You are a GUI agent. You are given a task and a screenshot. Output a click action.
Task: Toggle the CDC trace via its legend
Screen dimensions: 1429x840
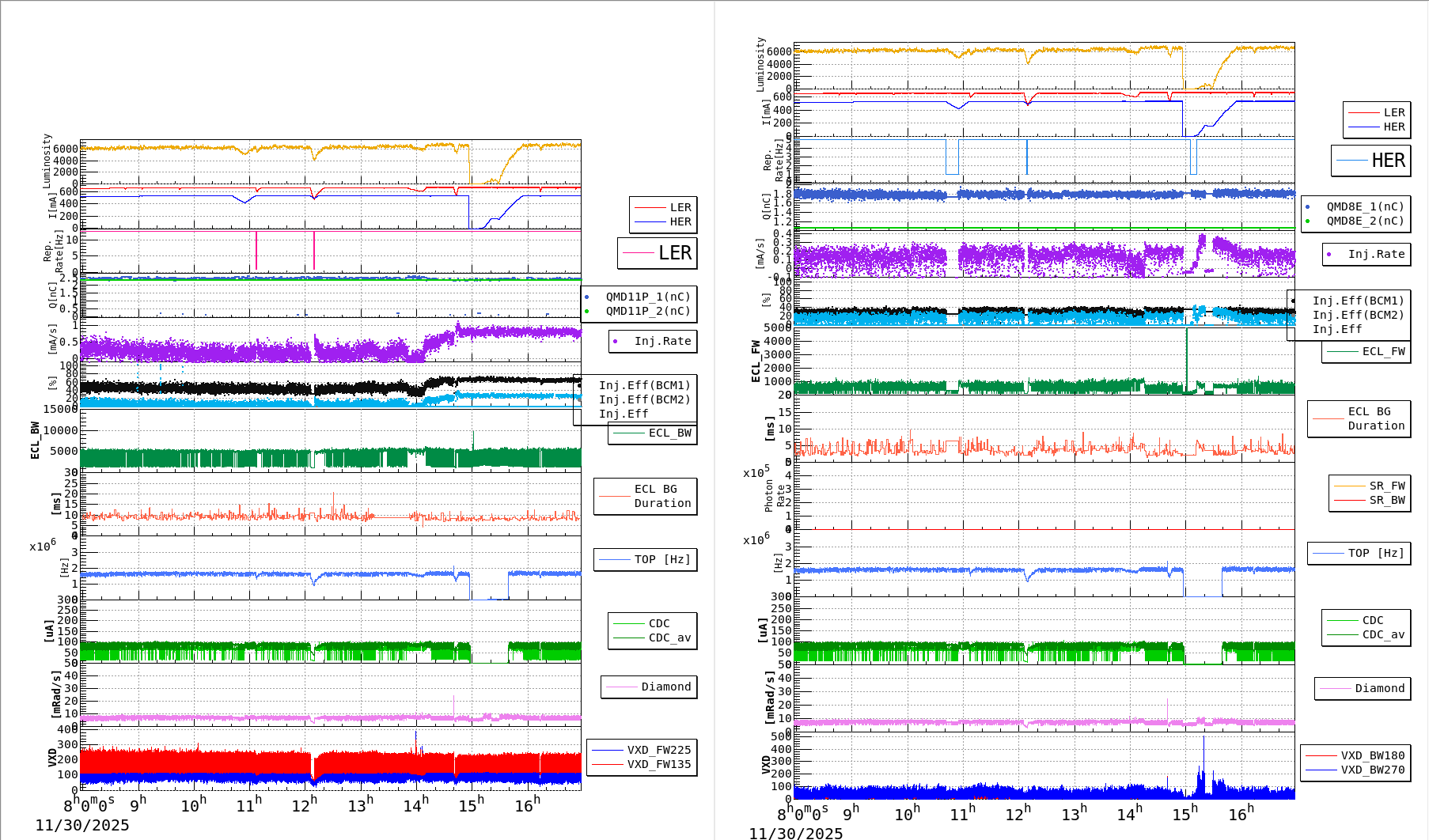[x=652, y=623]
